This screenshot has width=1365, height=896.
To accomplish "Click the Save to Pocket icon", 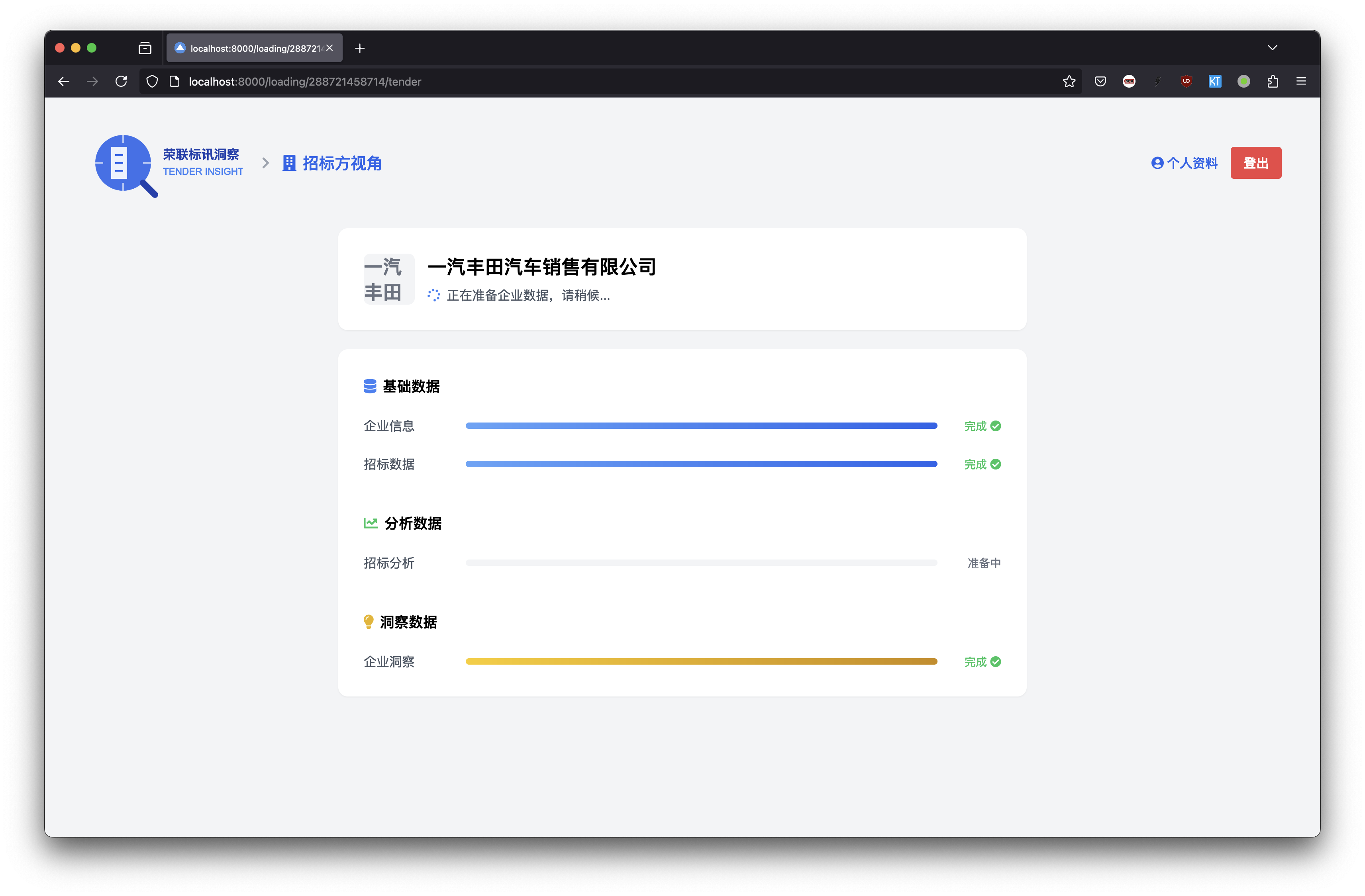I will click(1100, 81).
